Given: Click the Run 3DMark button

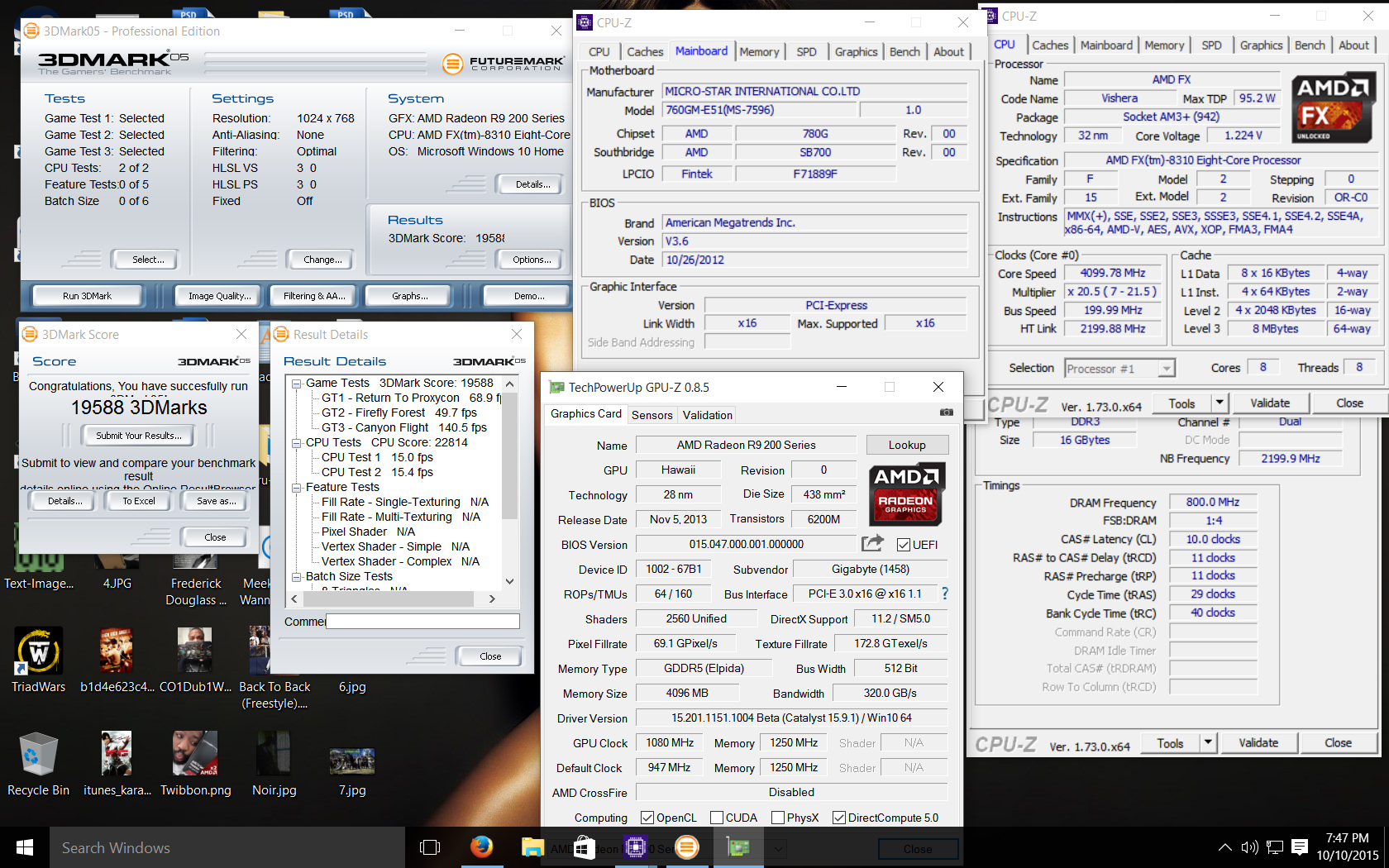Looking at the screenshot, I should (87, 296).
